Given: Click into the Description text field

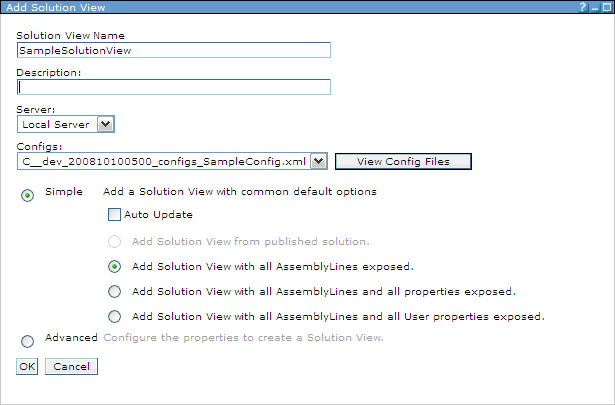Looking at the screenshot, I should (174, 87).
